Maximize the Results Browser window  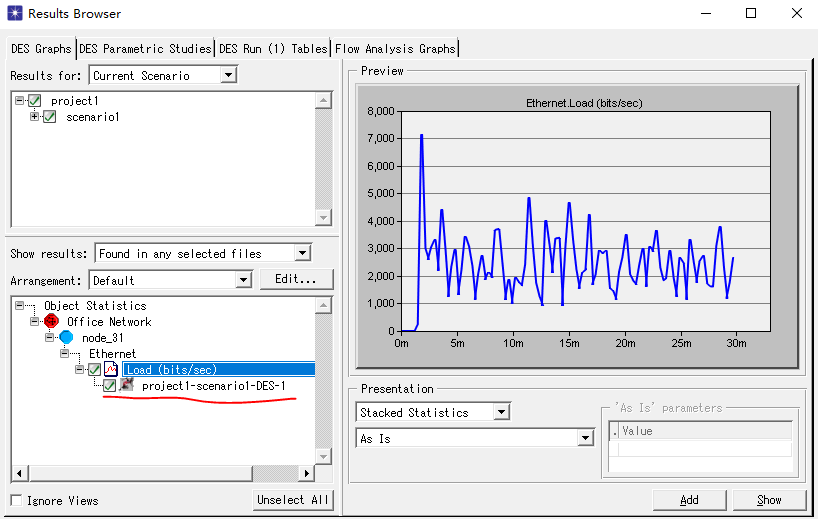(x=751, y=13)
